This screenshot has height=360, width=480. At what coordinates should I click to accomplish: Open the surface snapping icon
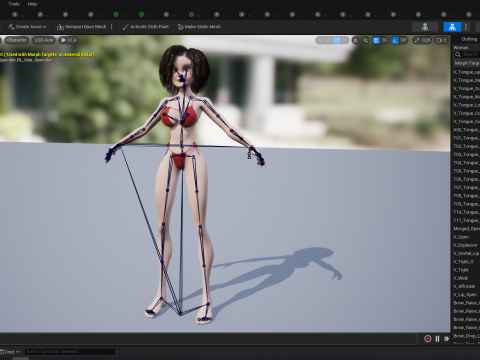[x=366, y=40]
